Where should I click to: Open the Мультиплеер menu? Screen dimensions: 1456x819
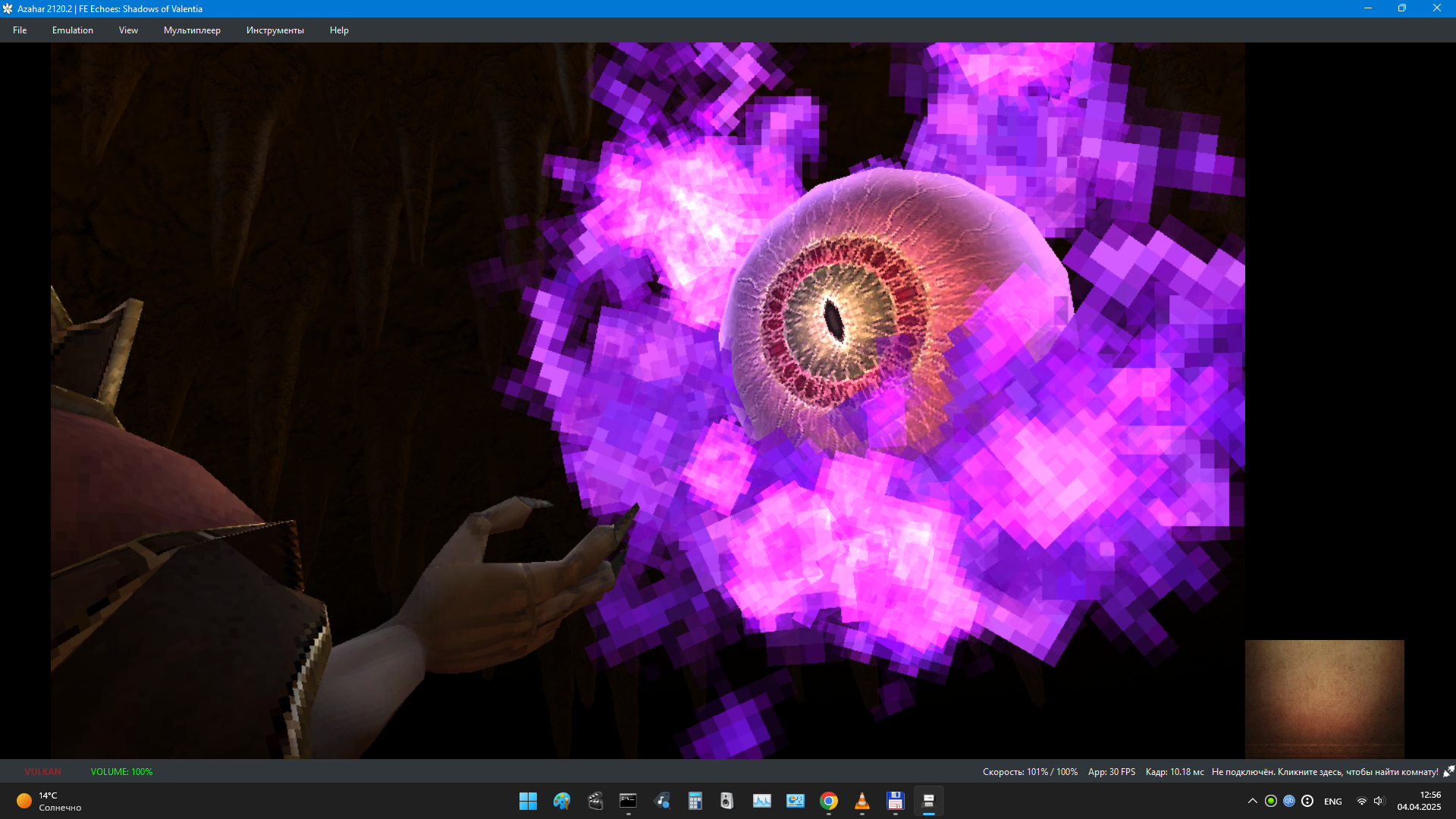(192, 30)
